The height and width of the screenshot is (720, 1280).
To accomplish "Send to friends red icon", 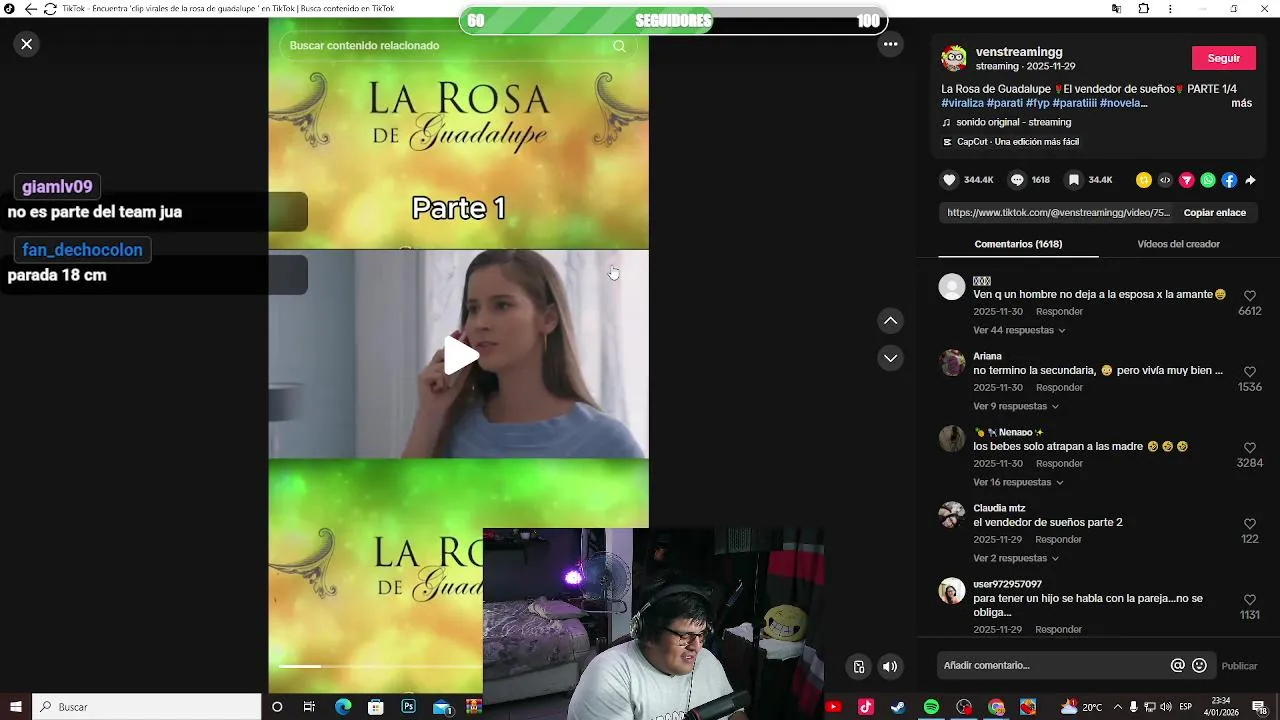I will pos(1187,180).
